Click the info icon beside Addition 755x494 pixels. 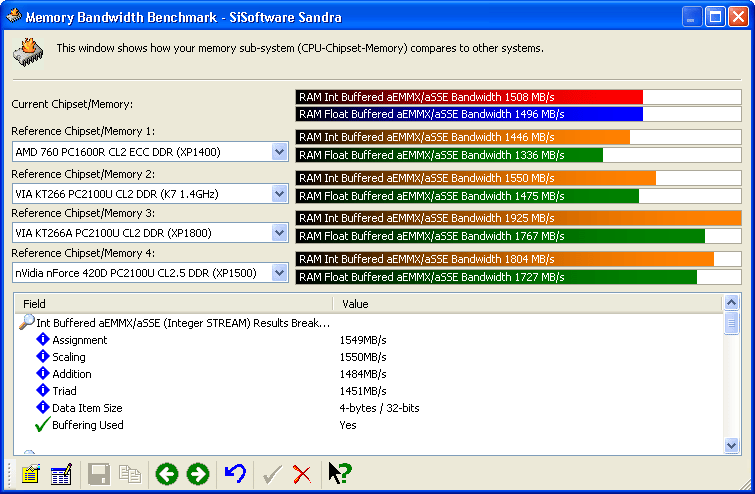coord(43,373)
